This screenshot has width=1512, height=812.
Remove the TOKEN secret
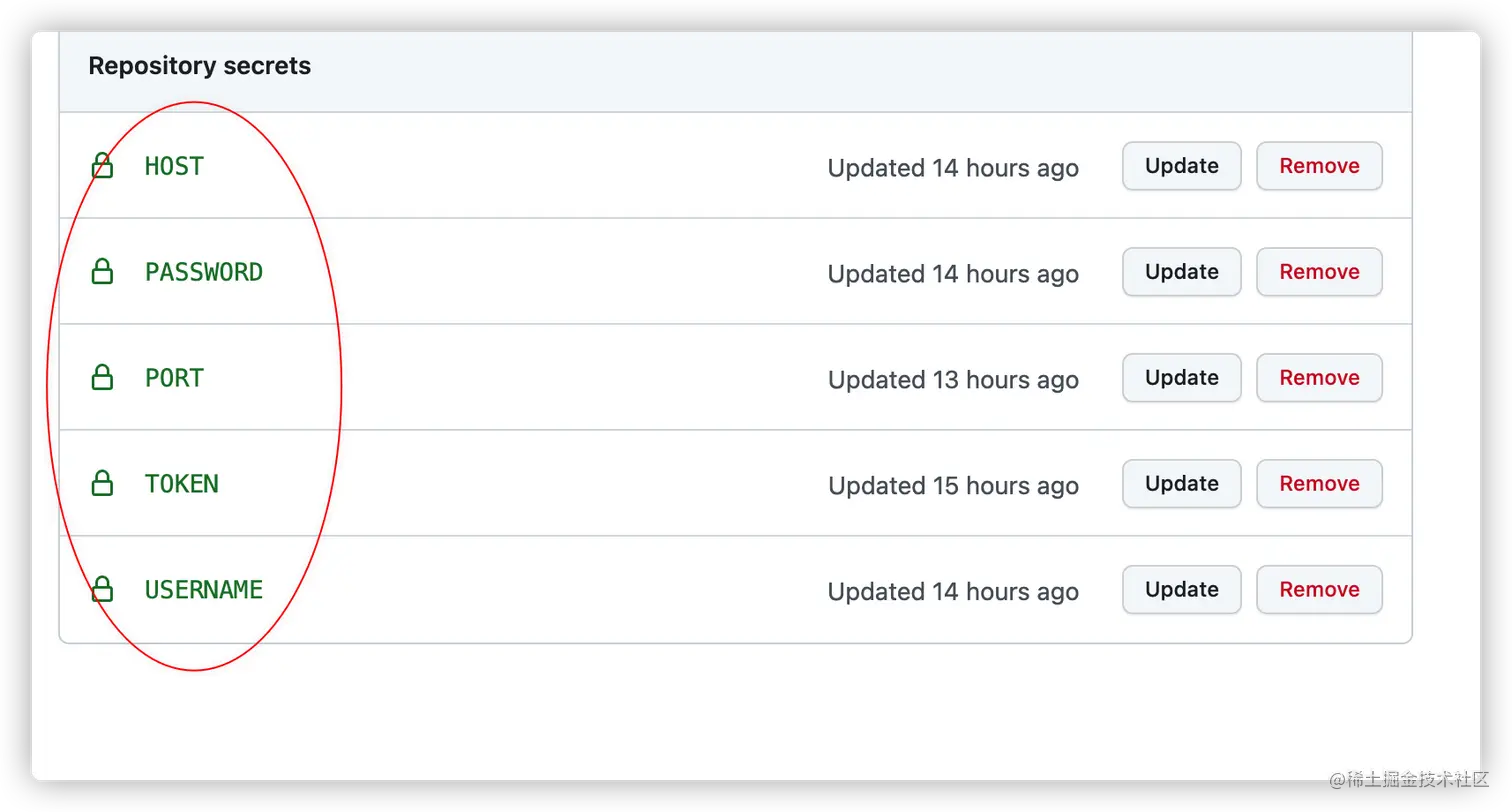coord(1319,484)
